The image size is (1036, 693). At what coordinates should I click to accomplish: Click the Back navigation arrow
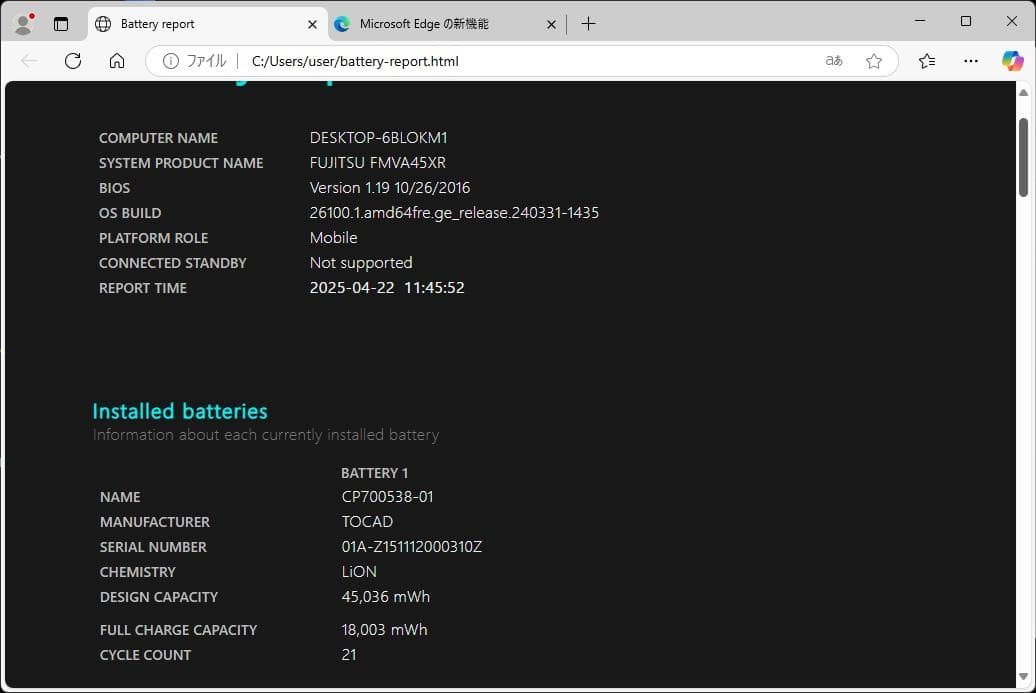(29, 60)
